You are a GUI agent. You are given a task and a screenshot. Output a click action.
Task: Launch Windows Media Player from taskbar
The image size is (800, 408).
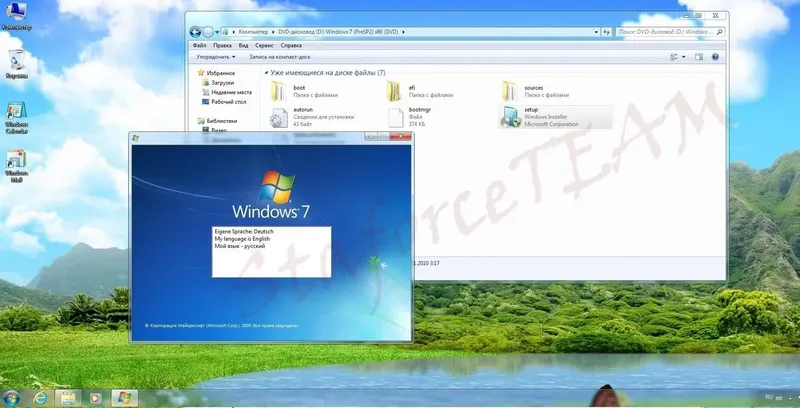[95, 398]
